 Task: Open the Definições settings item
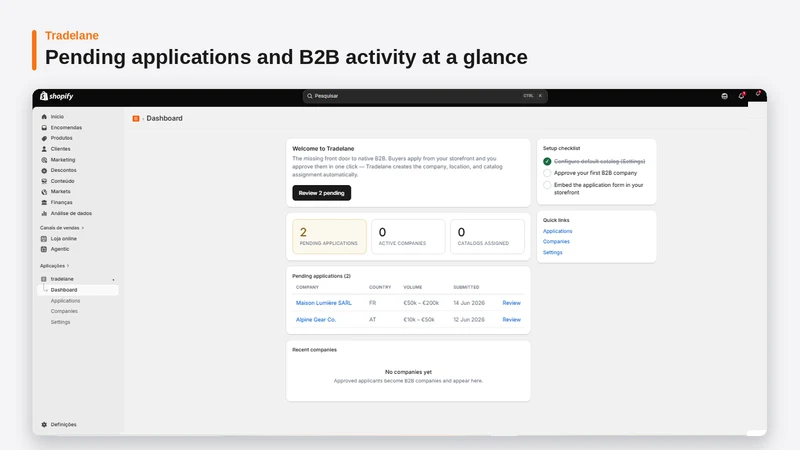(x=63, y=424)
